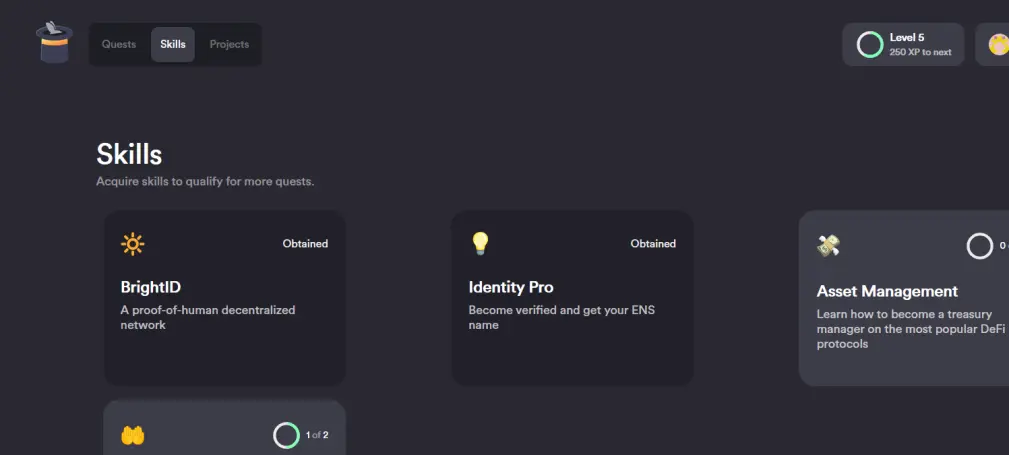Screen dimensions: 1009x455
Task: Switch to the Projects tab
Action: coord(229,44)
